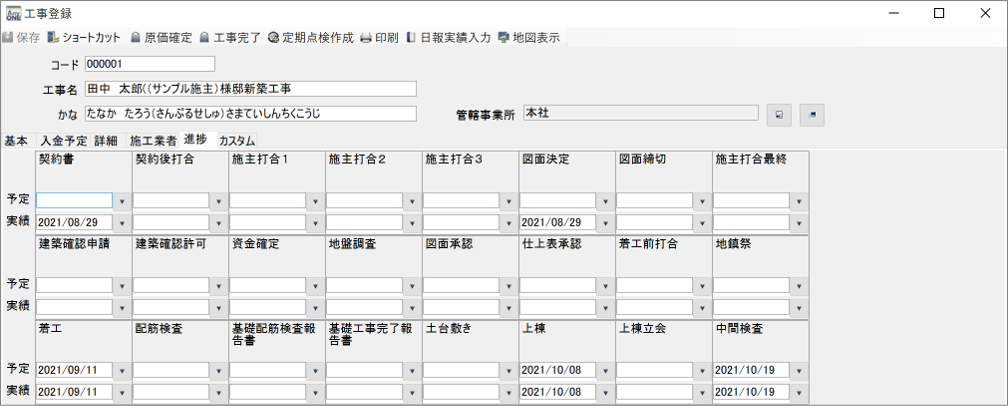Click the 着工 実績 date 2021/09/11
1008x406 pixels.
coord(75,393)
